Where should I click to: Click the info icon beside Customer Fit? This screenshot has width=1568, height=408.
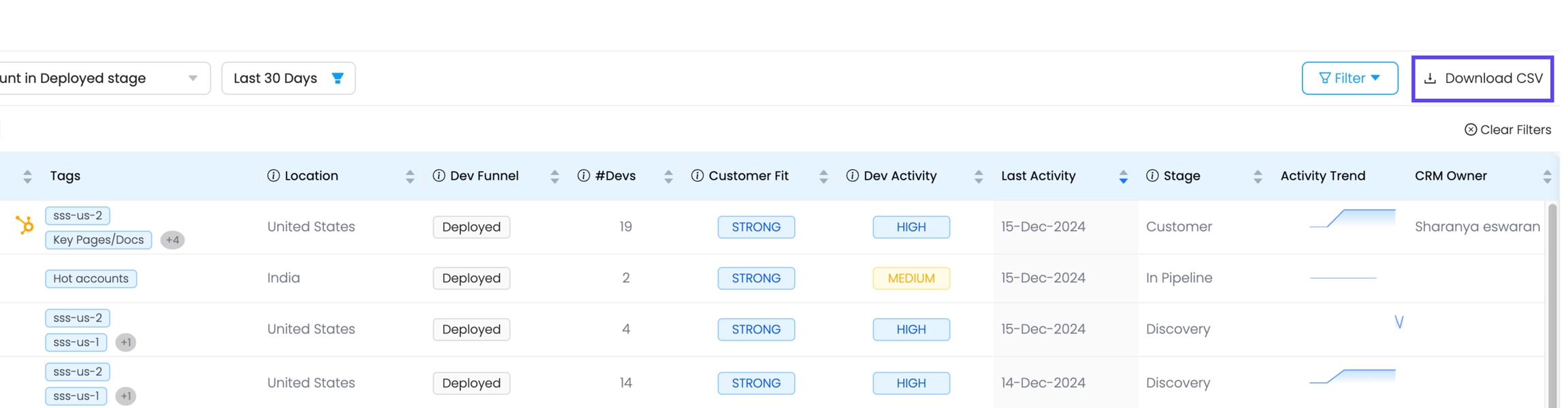coord(697,176)
